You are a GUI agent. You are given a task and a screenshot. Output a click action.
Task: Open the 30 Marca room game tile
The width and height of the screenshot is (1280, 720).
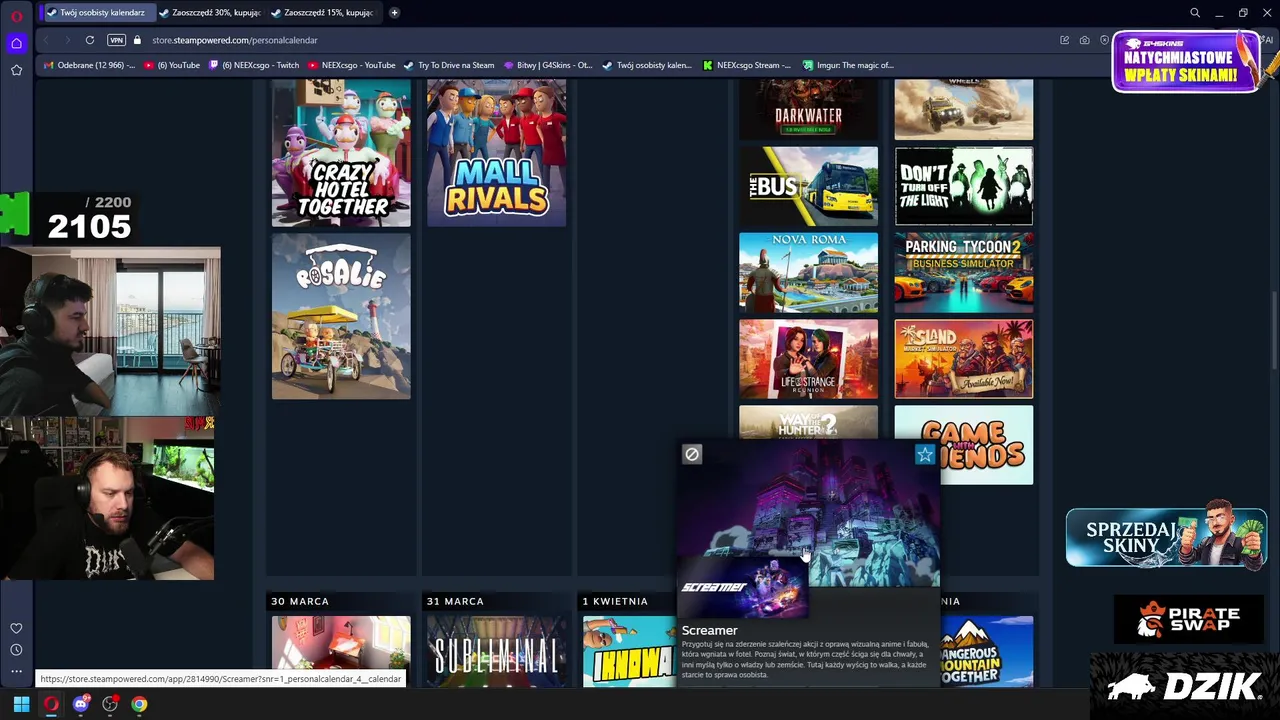click(x=341, y=651)
